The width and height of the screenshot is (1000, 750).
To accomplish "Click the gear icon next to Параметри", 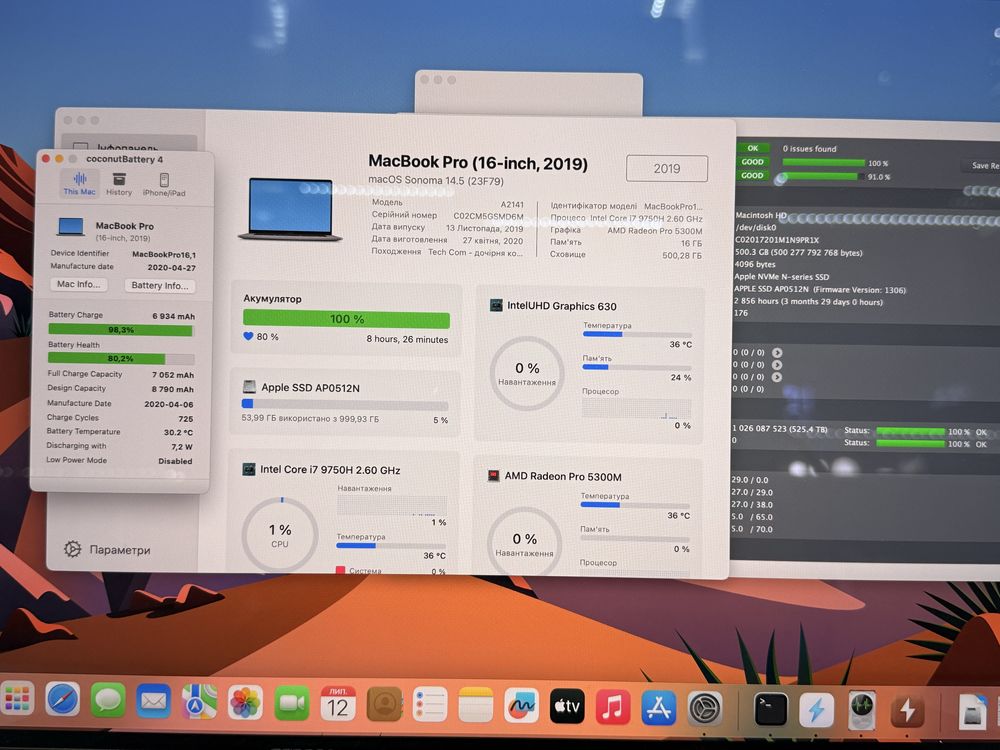I will (72, 549).
